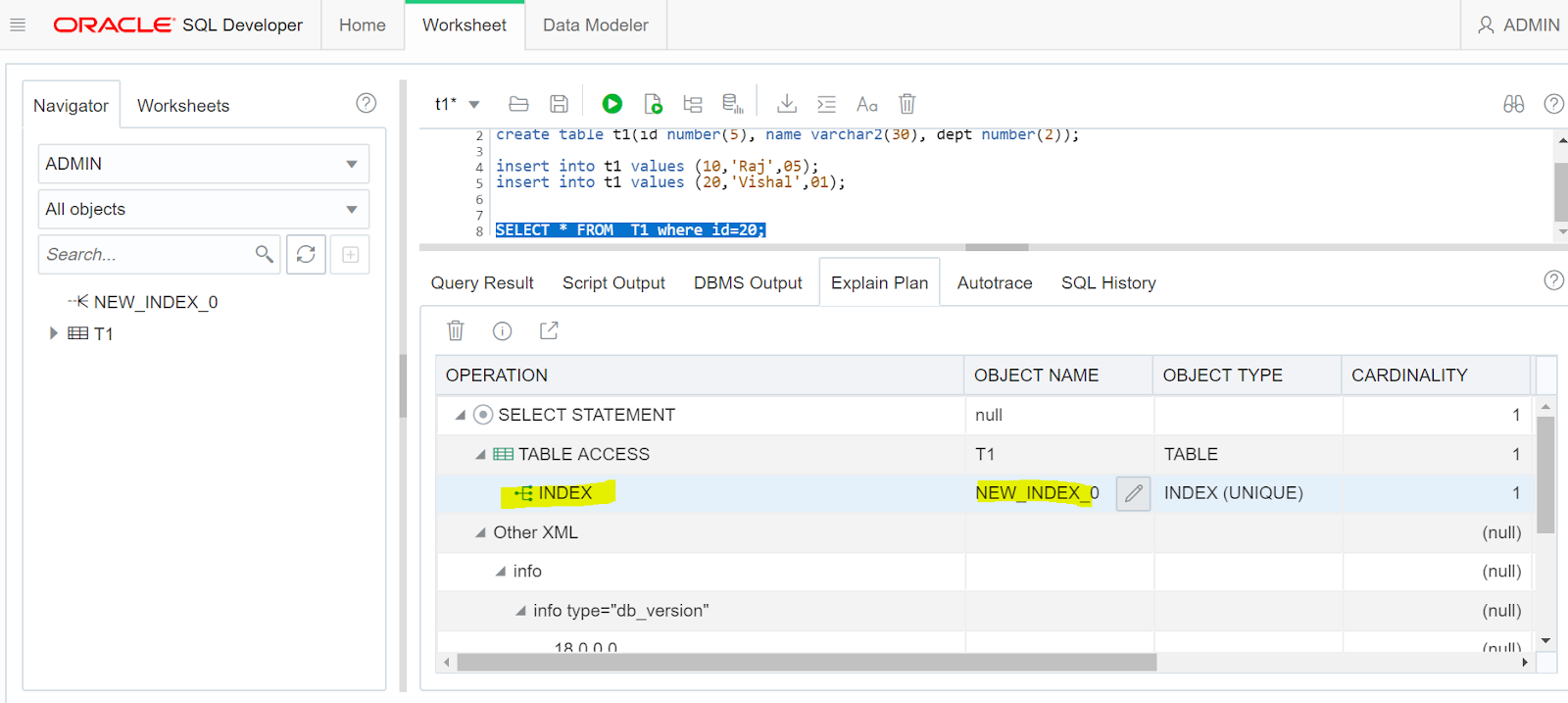Click the highlighted SELECT * FROM T1 line

coord(630,230)
